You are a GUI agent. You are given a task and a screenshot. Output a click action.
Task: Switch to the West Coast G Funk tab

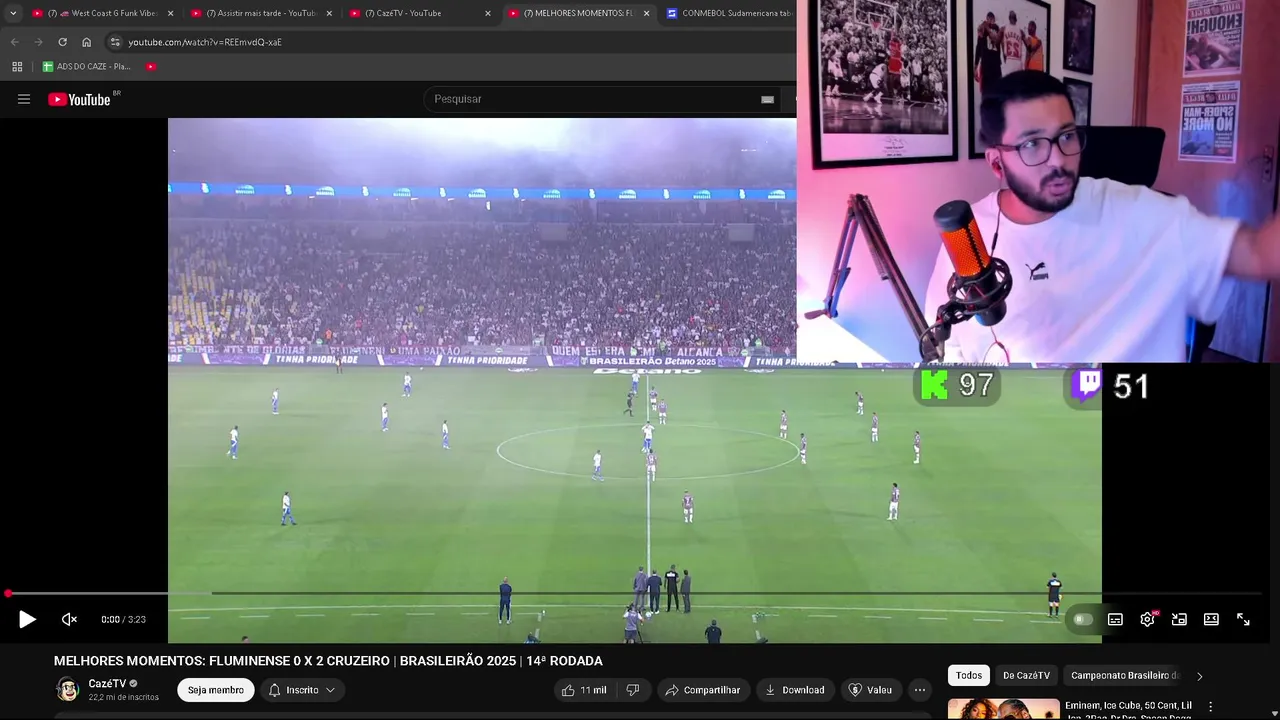pos(104,13)
